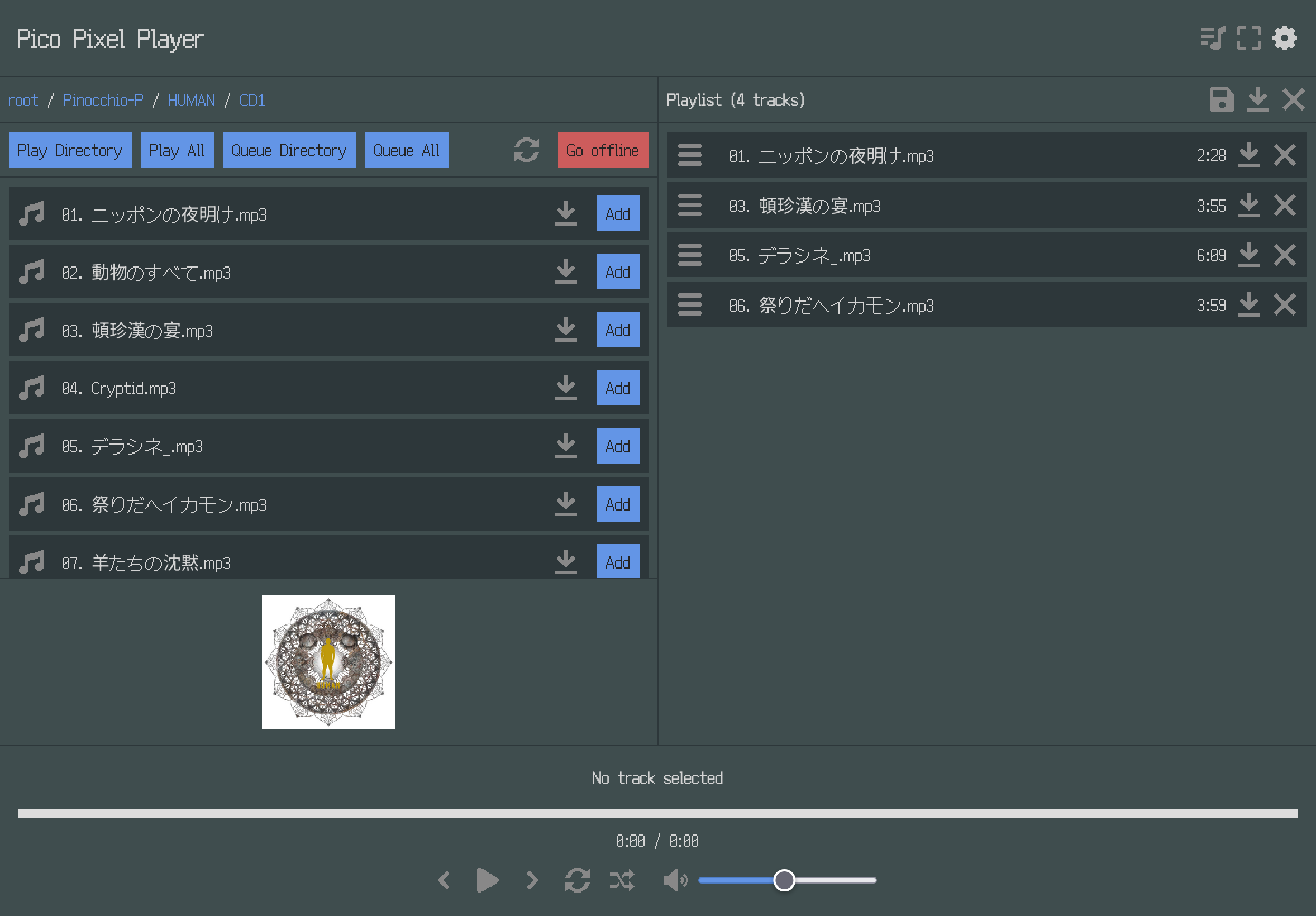Add 04. Cryptid.mp3 to playlist
1316x916 pixels.
[618, 388]
